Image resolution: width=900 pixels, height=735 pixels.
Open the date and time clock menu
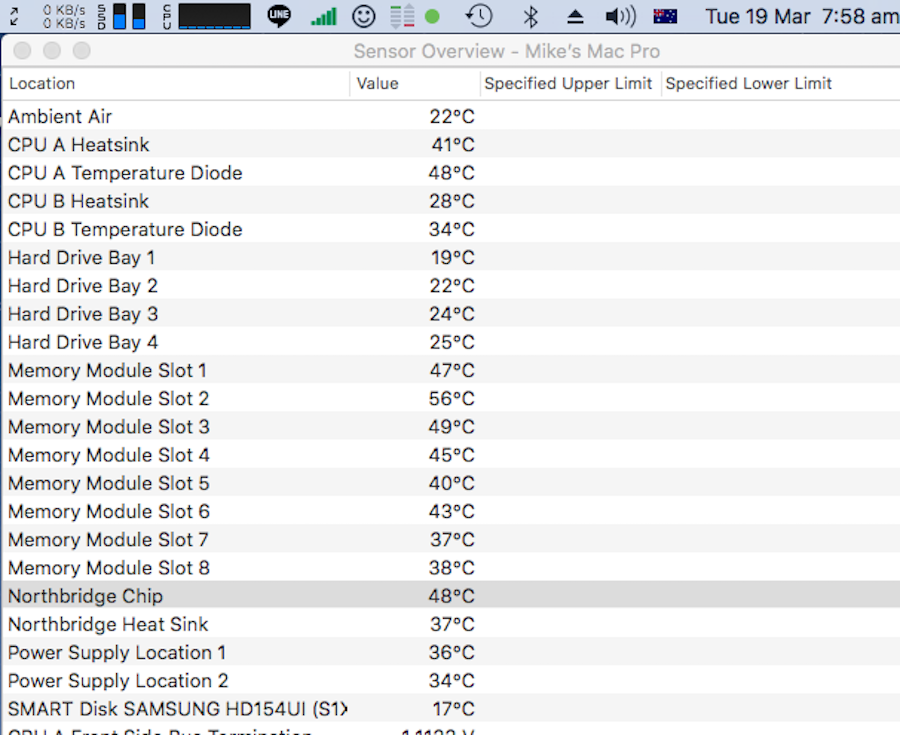(802, 17)
